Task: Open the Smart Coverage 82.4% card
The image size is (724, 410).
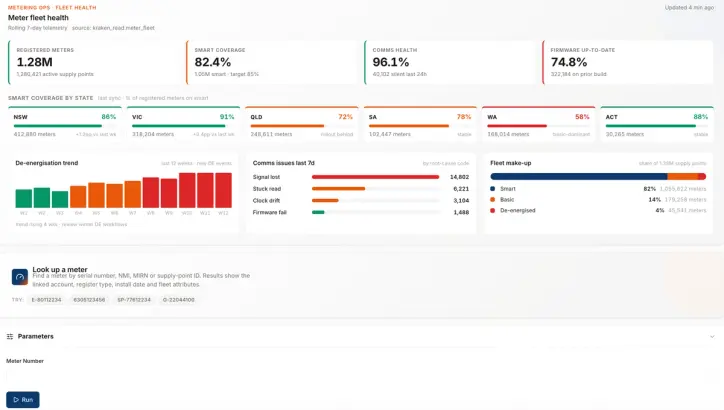Action: coord(272,62)
